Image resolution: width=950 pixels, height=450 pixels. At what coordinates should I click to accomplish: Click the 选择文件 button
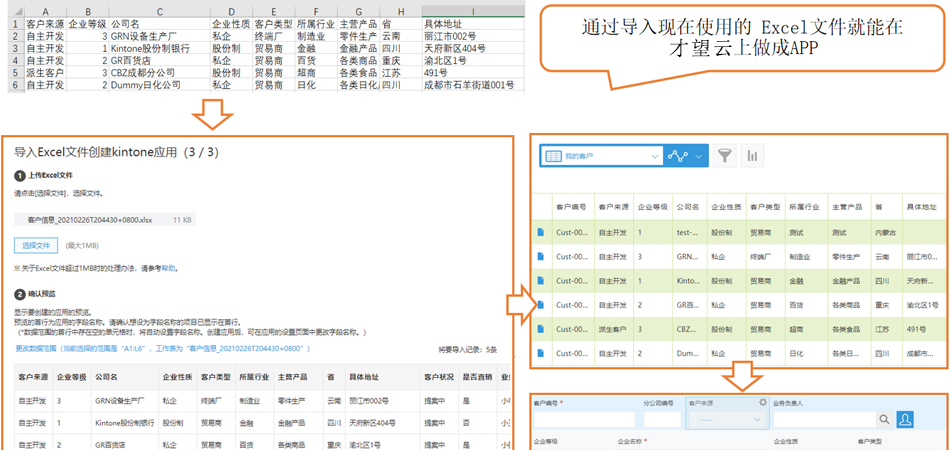36,245
